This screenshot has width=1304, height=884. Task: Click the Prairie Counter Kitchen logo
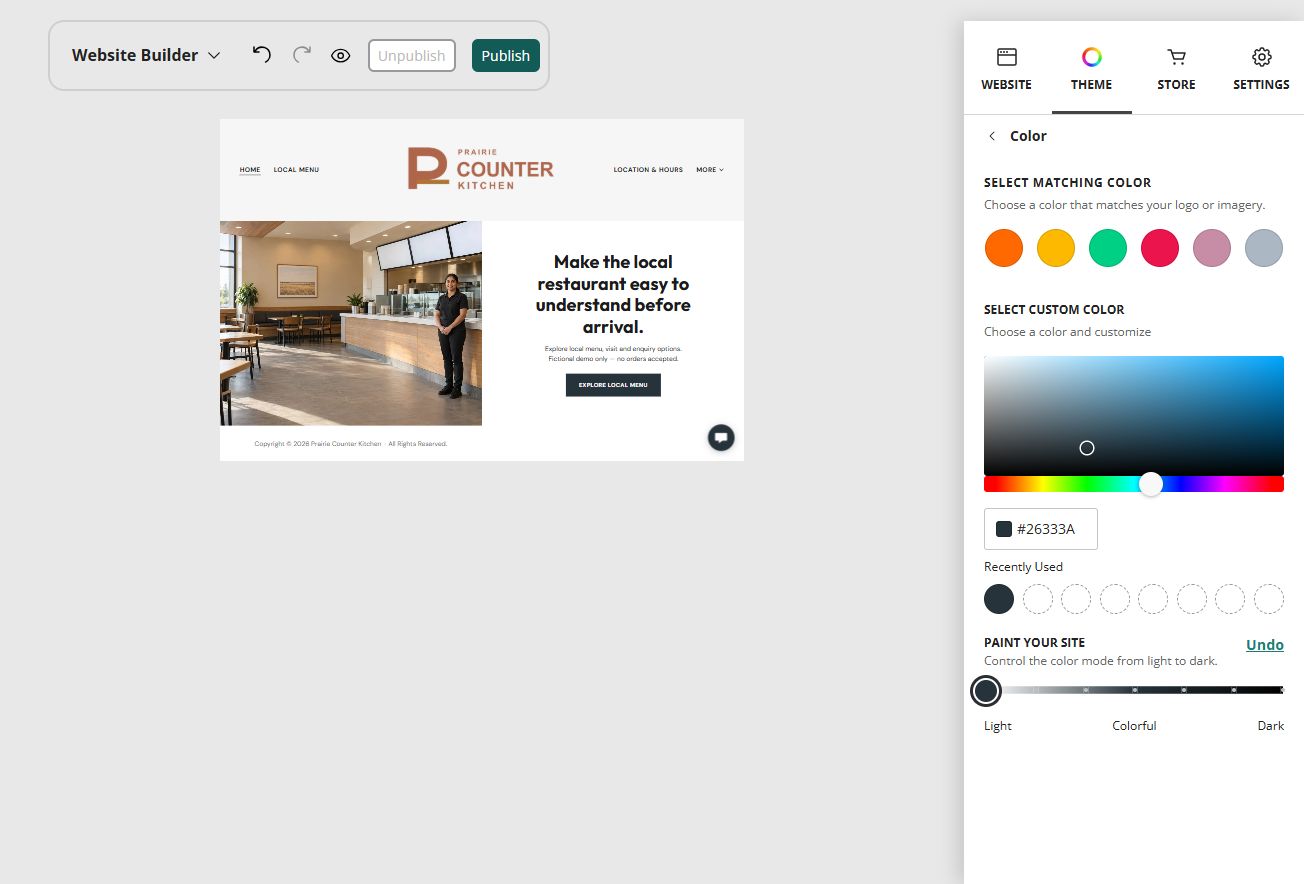click(x=481, y=169)
